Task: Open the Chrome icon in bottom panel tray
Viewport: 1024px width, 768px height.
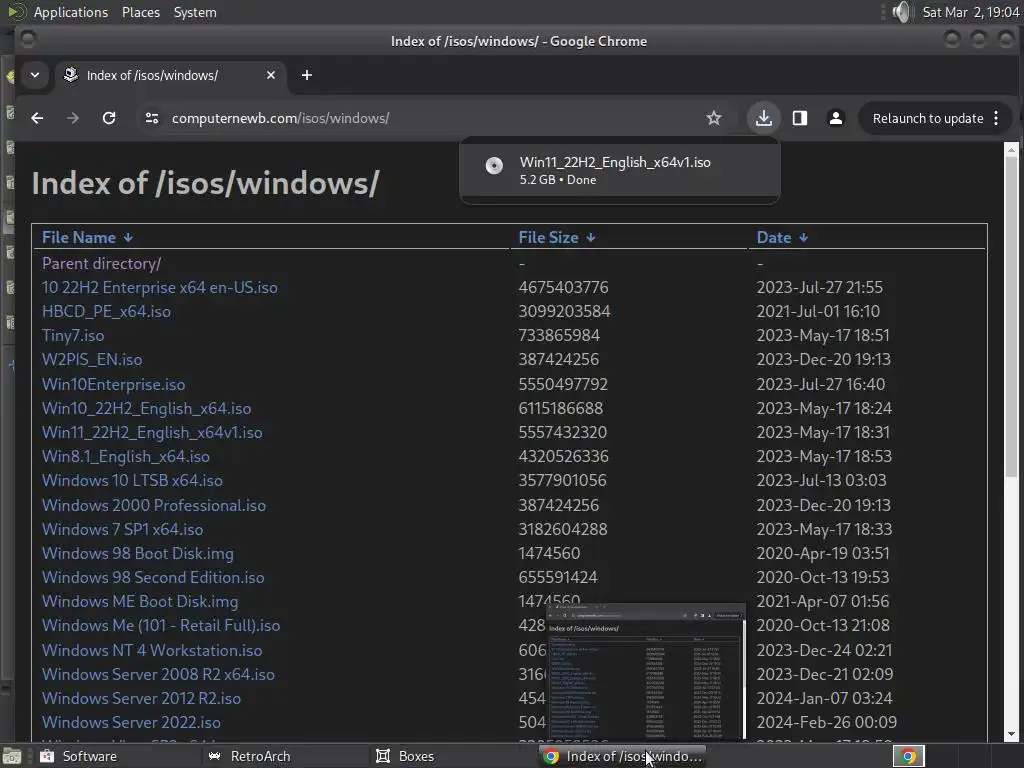Action: coord(908,756)
